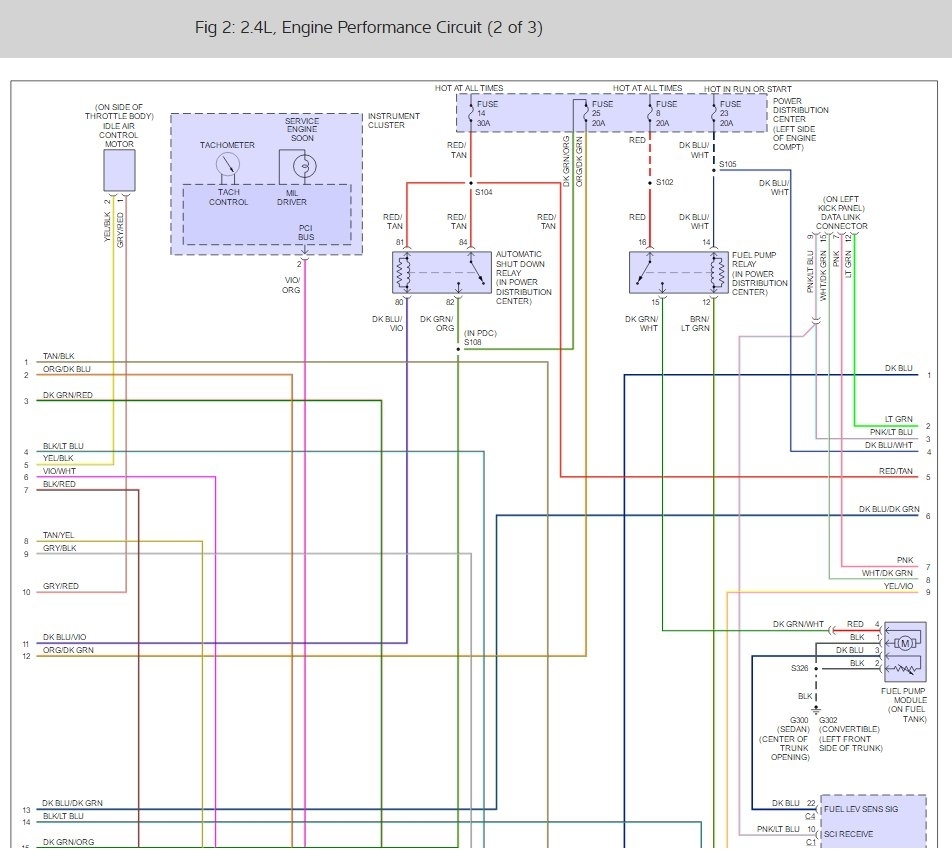Click the INSTRUMENT CLUSTER label
Image resolution: width=952 pixels, height=860 pixels.
pyautogui.click(x=393, y=120)
